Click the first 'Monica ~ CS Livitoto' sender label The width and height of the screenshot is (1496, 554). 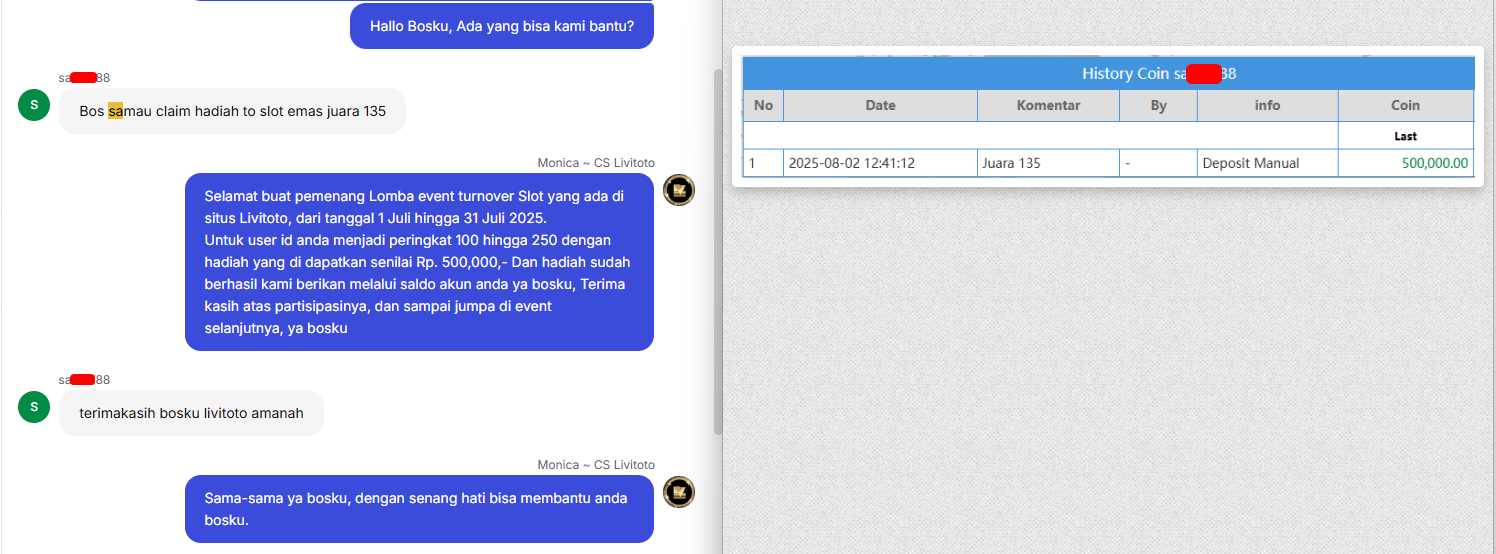point(596,163)
